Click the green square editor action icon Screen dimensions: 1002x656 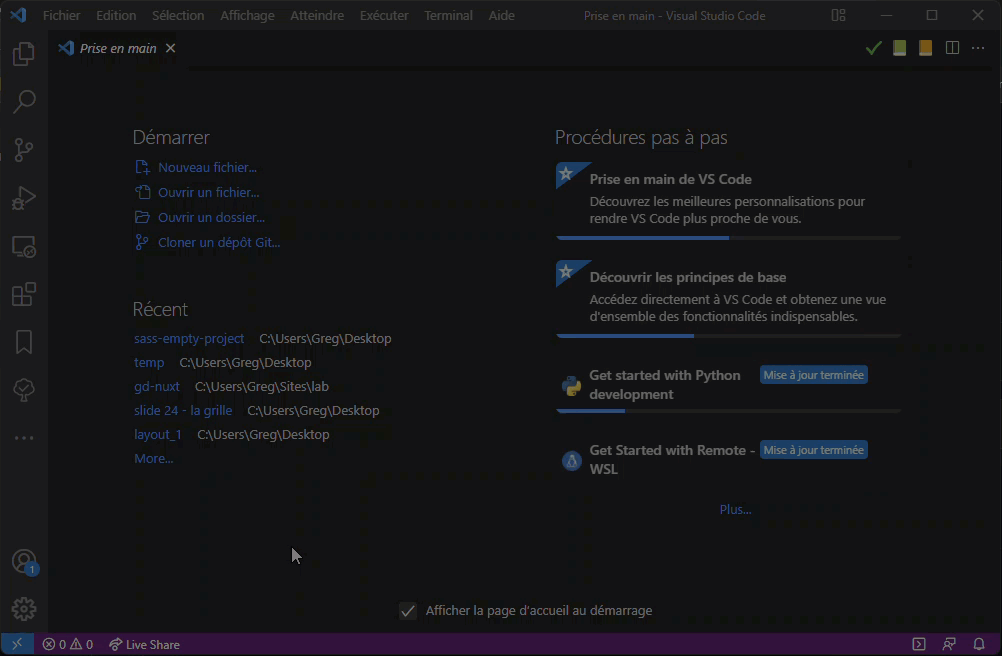tap(900, 48)
